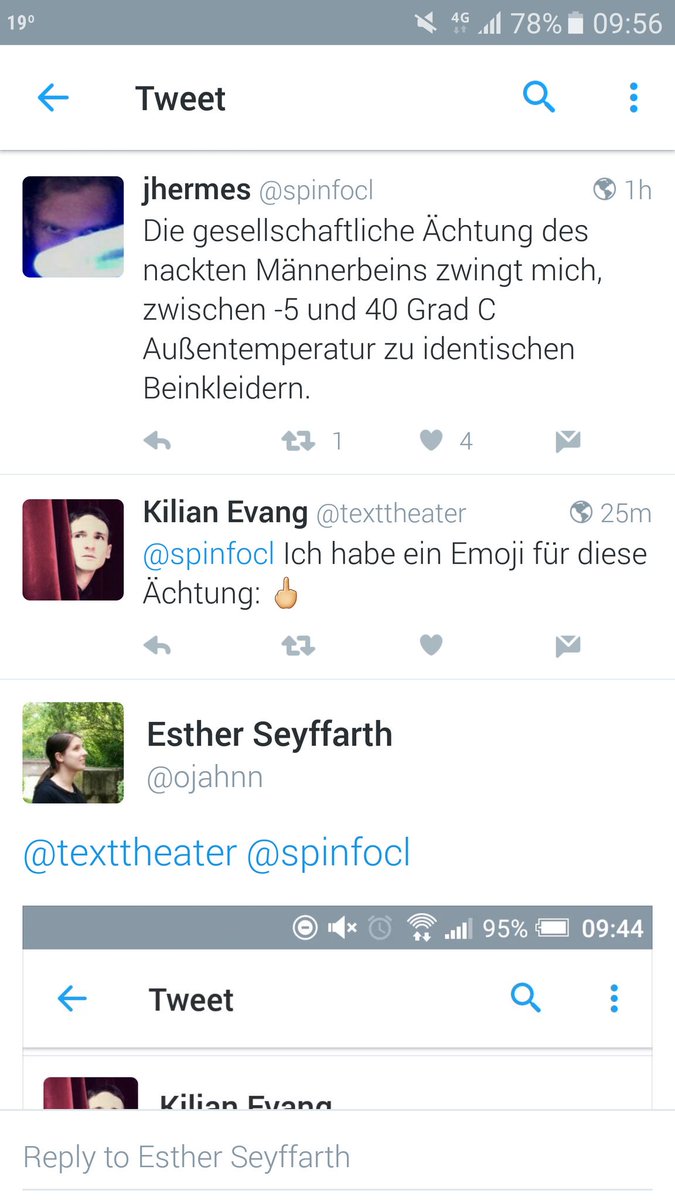
Task: View Esther Seyffarth's profile photo
Action: (73, 752)
